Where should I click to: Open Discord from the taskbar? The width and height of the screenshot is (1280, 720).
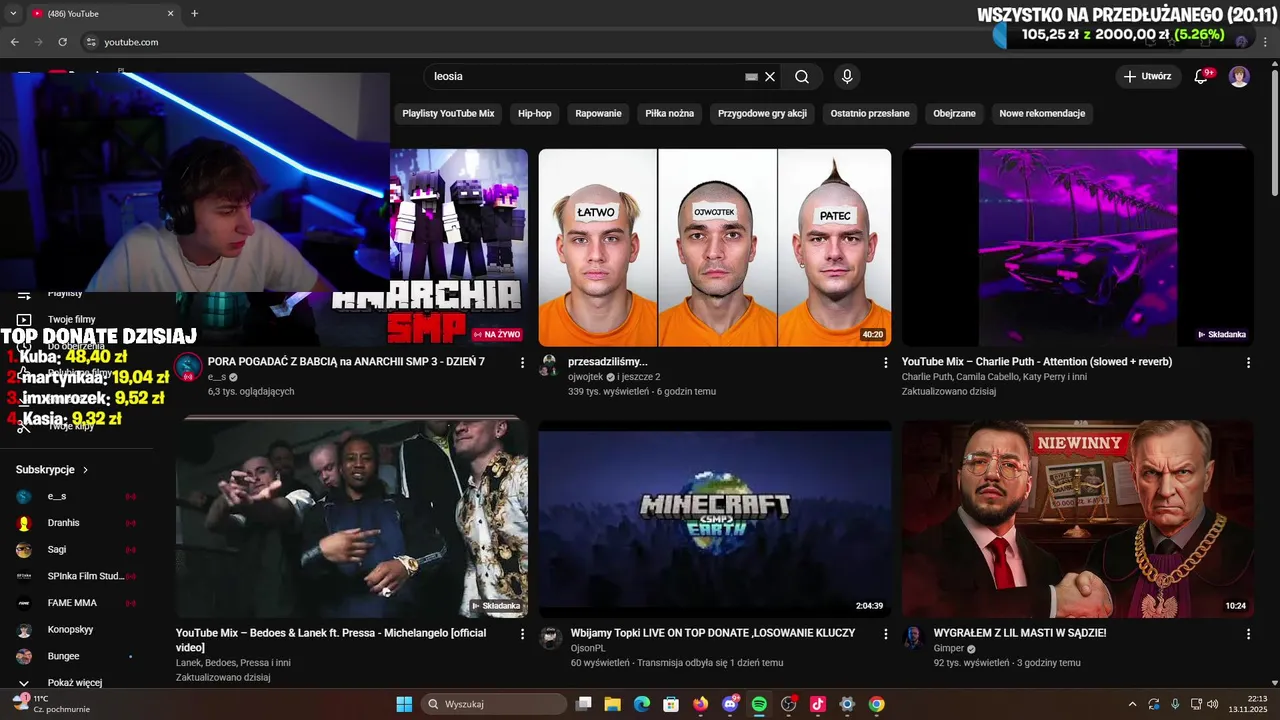[730, 704]
